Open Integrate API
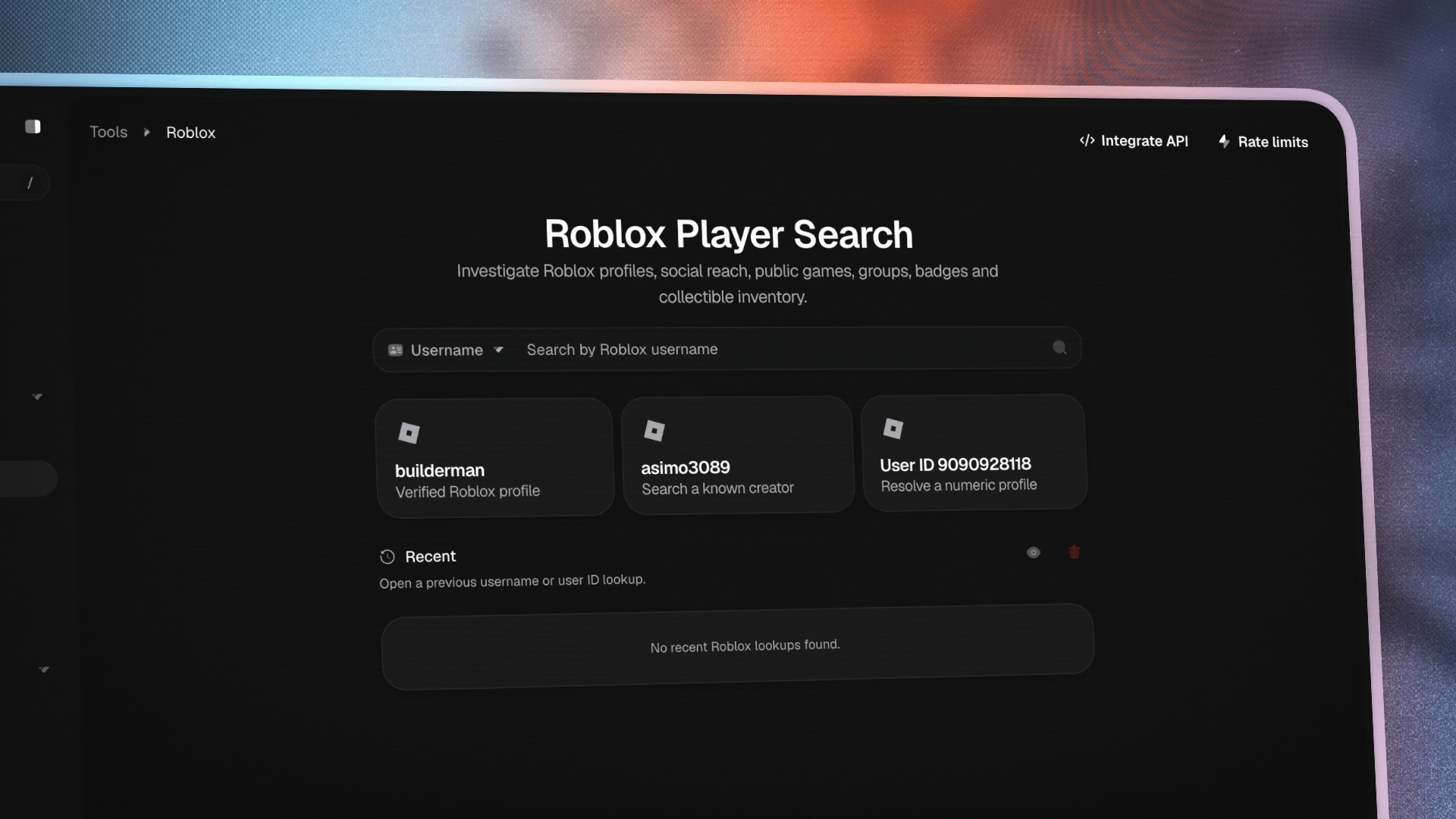 pyautogui.click(x=1134, y=141)
